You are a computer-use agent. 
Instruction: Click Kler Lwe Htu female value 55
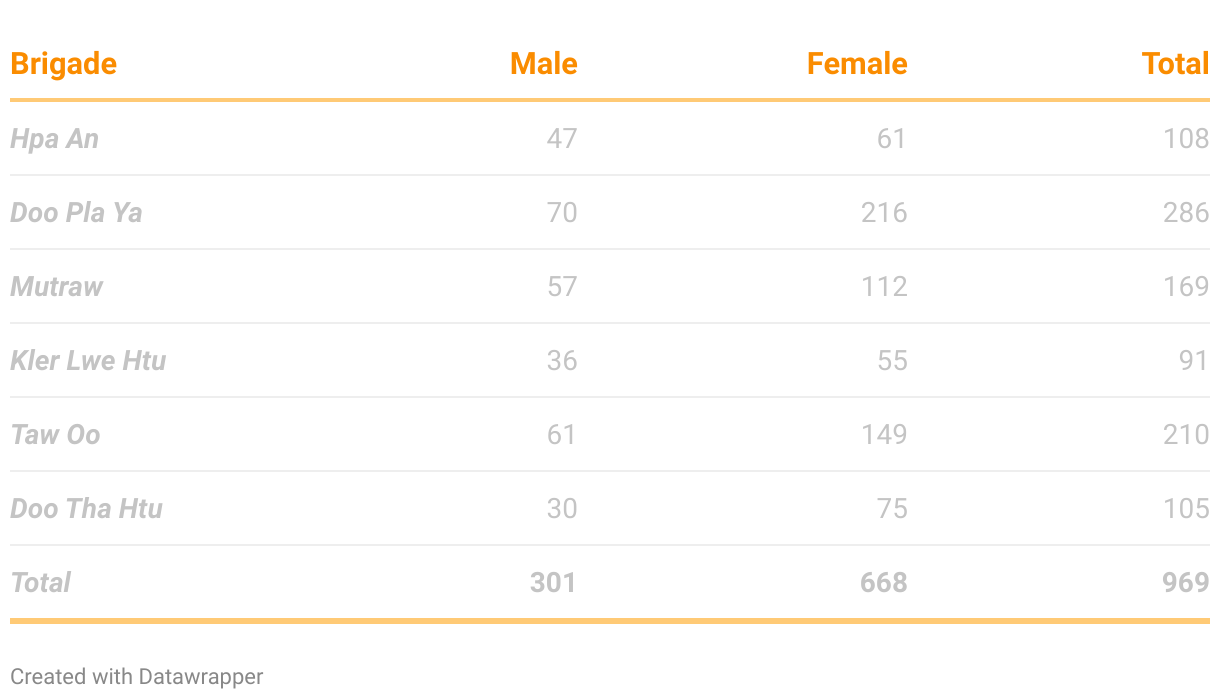pos(892,360)
